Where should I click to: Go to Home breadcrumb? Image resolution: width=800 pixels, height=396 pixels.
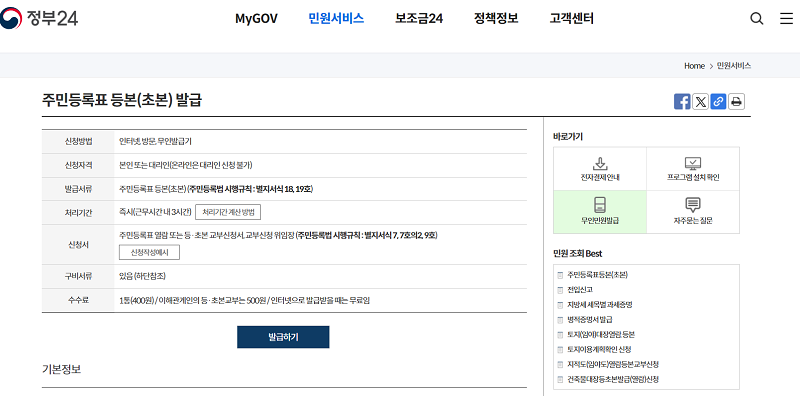coord(694,66)
